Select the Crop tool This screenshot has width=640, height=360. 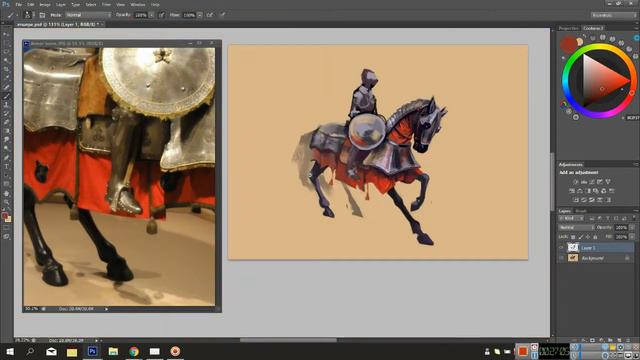6,69
